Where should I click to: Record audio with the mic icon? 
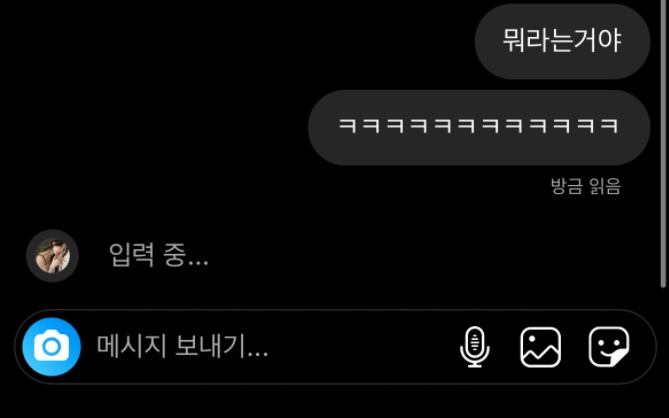click(475, 347)
